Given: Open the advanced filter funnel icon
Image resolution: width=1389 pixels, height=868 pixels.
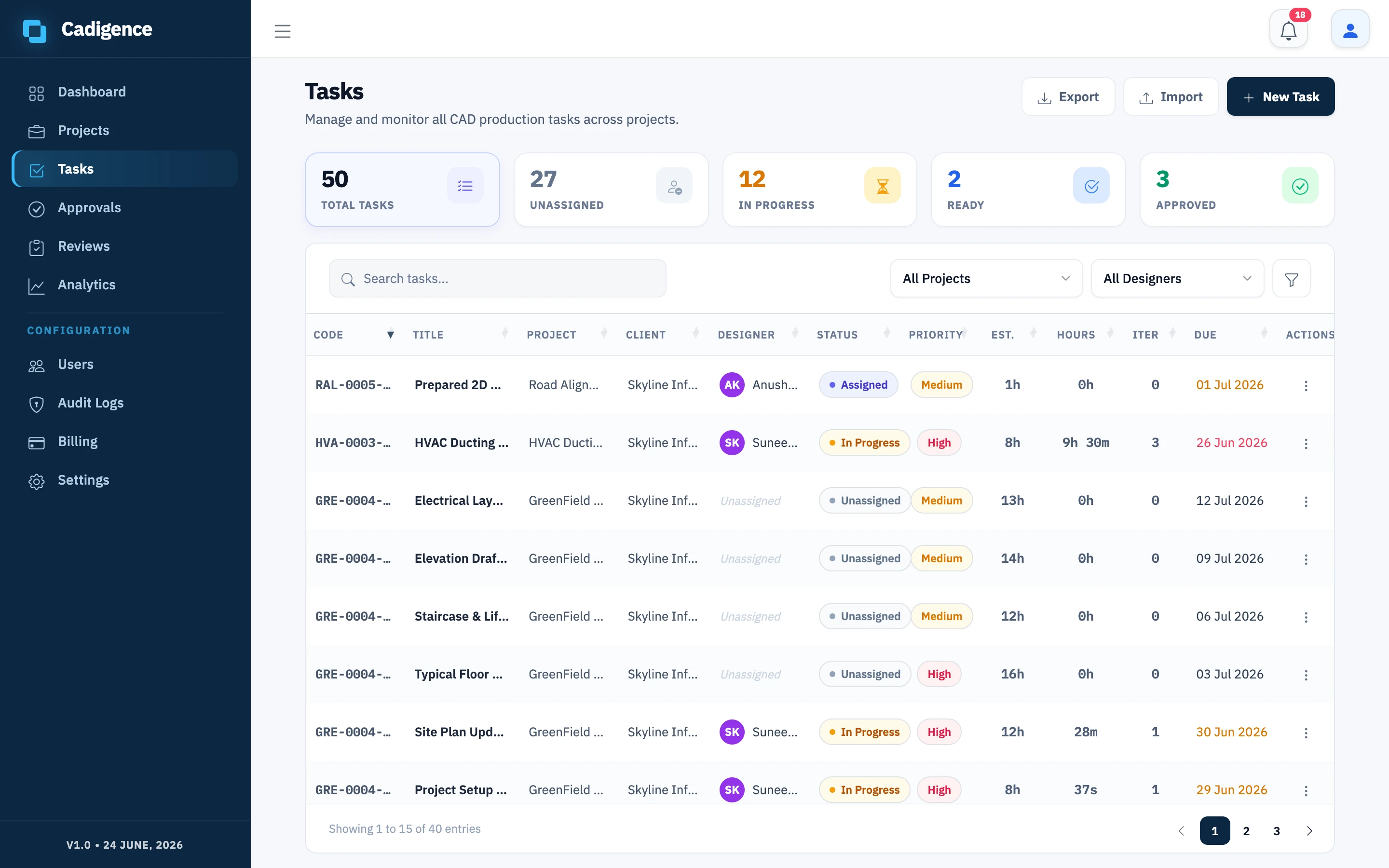Looking at the screenshot, I should pos(1292,279).
